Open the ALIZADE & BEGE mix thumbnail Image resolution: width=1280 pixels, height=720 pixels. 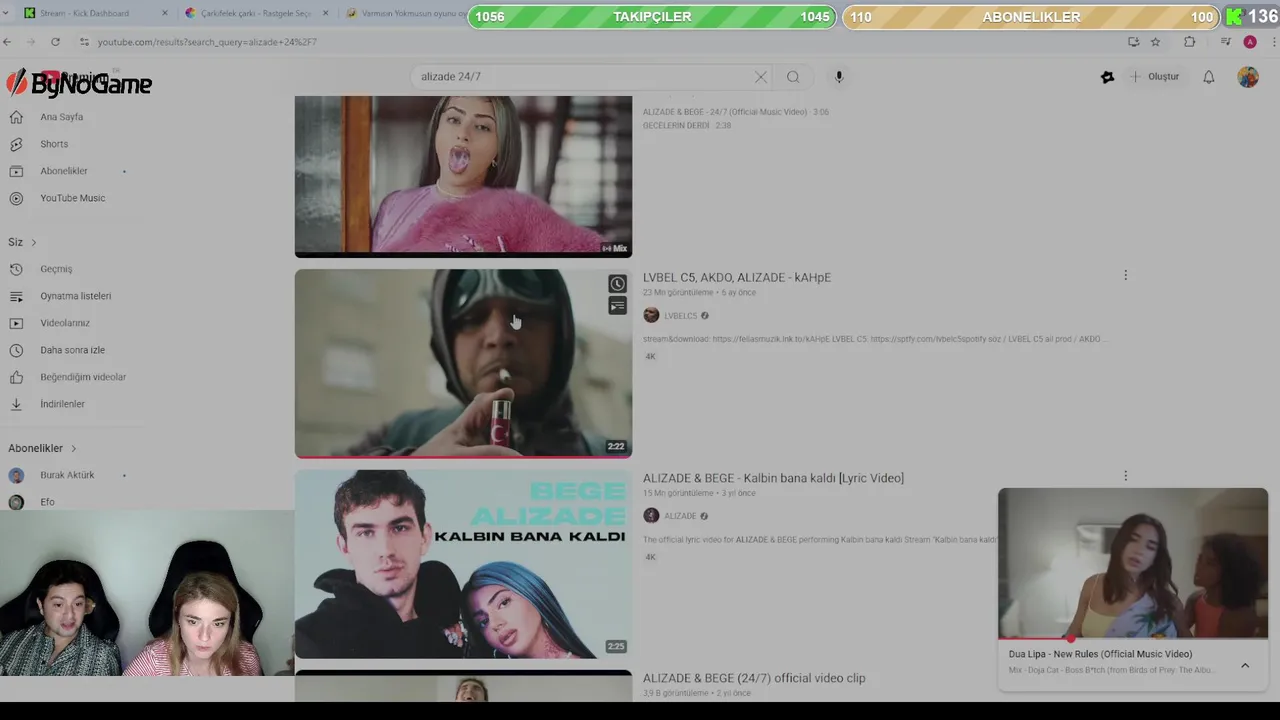coord(463,176)
